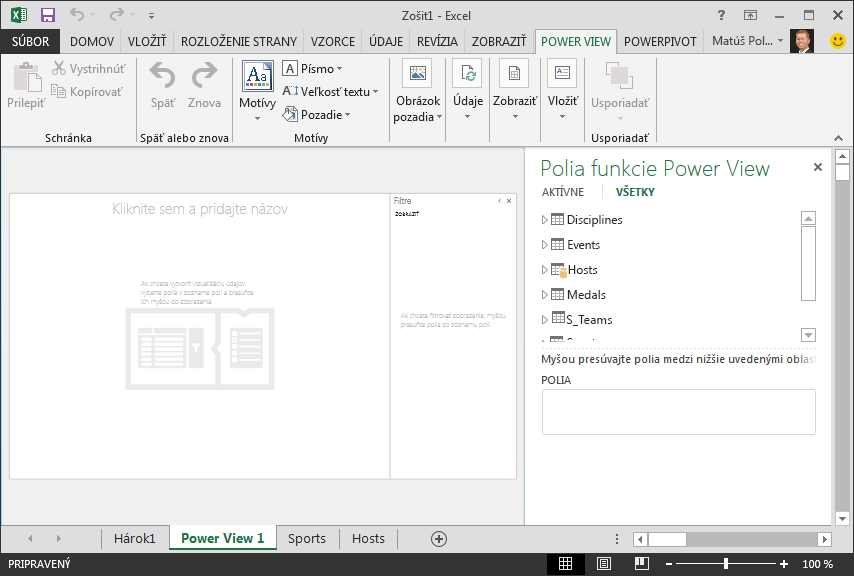Open the Vložiť insert ribbon icon
The height and width of the screenshot is (576, 854).
tap(562, 73)
